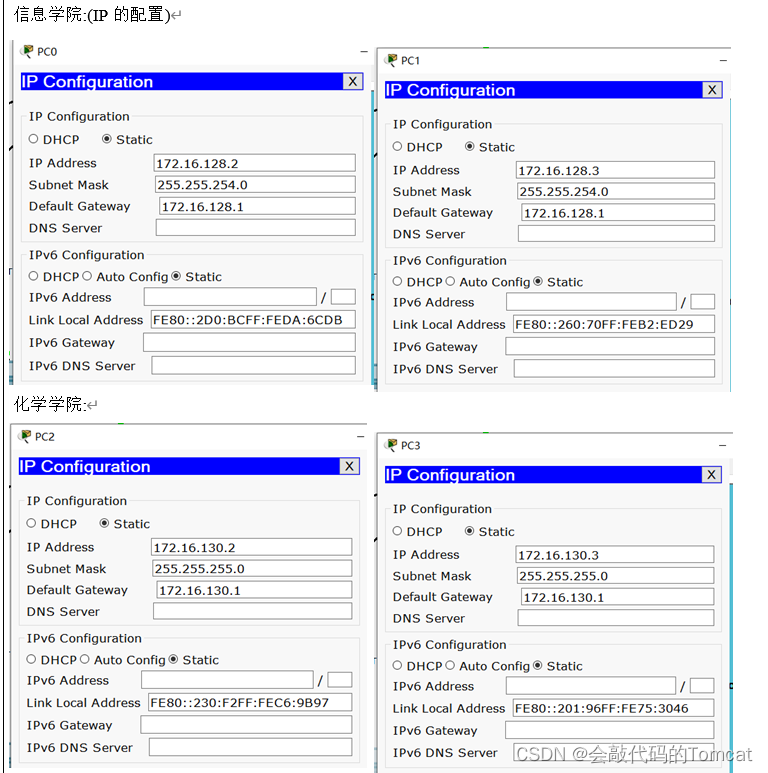Click PC3 Link Local Address field
Screen dimensions: 768x773
(613, 708)
